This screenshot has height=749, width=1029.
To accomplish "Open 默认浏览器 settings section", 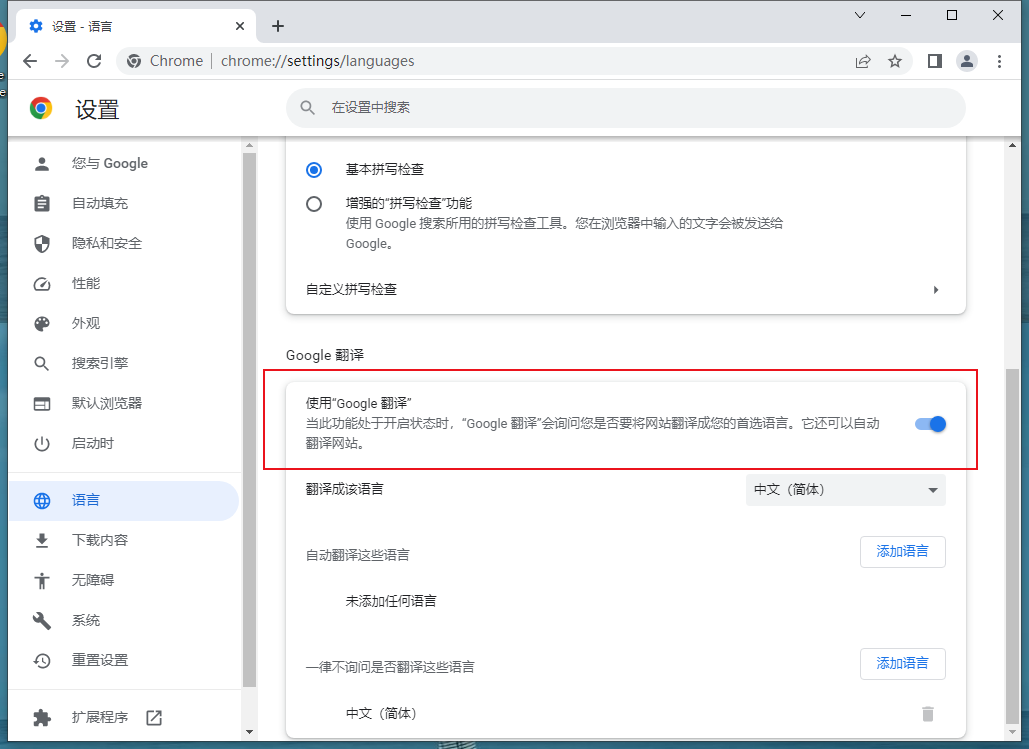I will point(125,404).
